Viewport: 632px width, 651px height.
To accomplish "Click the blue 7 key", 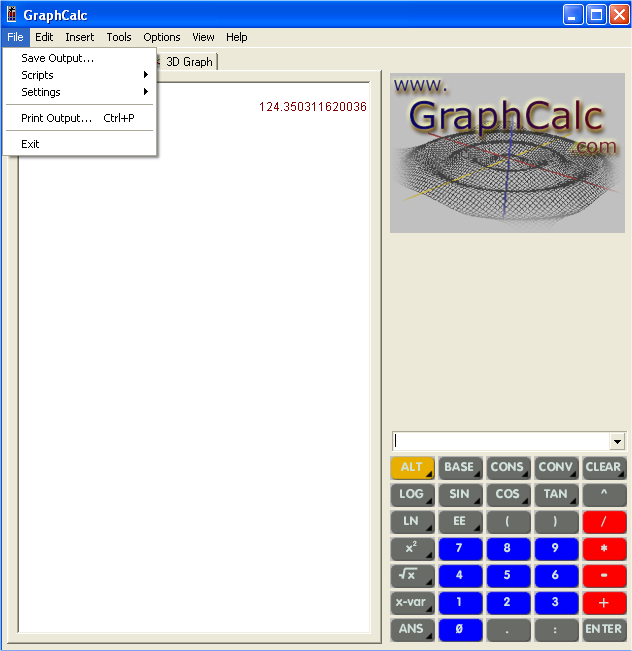I will pos(460,549).
